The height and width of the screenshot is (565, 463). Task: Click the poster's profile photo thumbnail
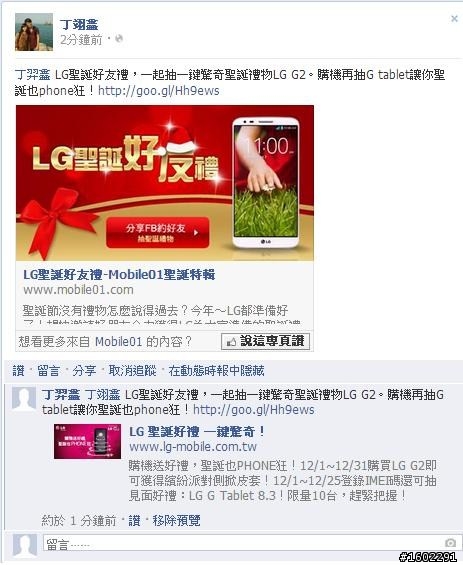34,32
